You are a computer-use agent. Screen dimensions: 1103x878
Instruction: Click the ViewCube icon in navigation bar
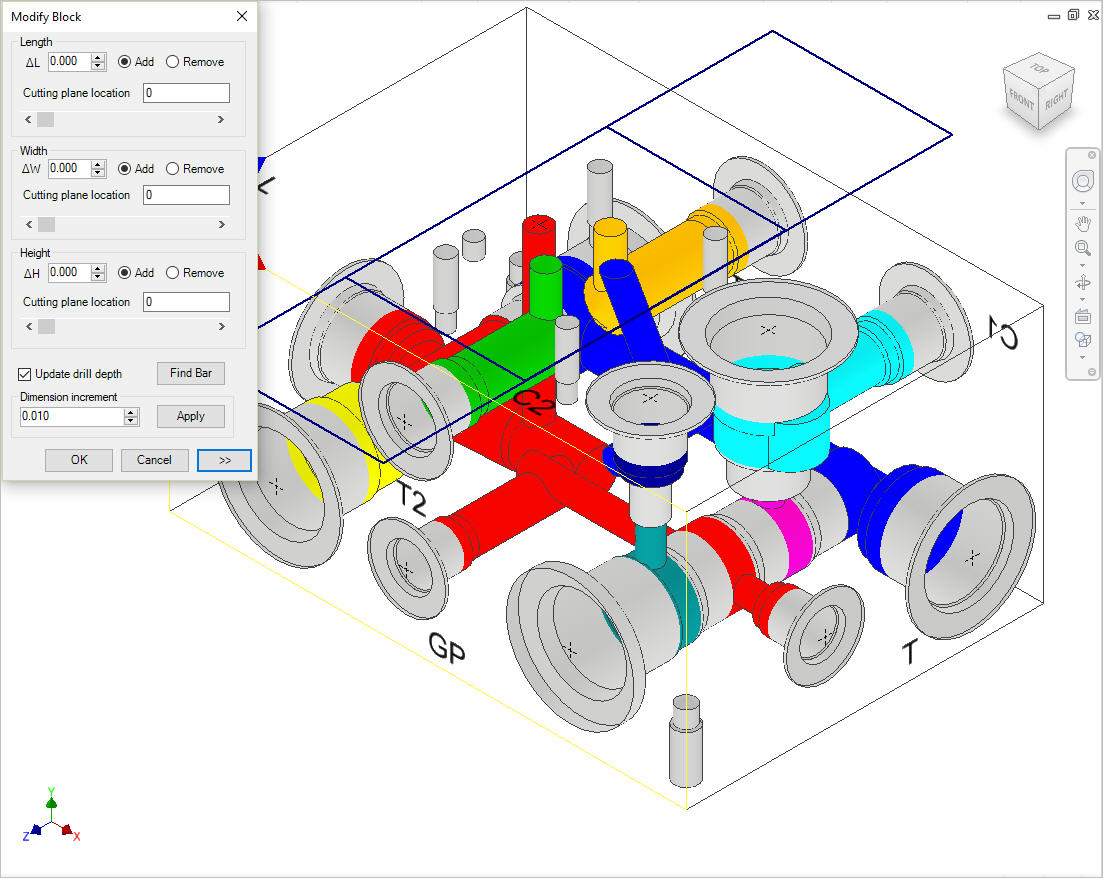pos(1082,341)
